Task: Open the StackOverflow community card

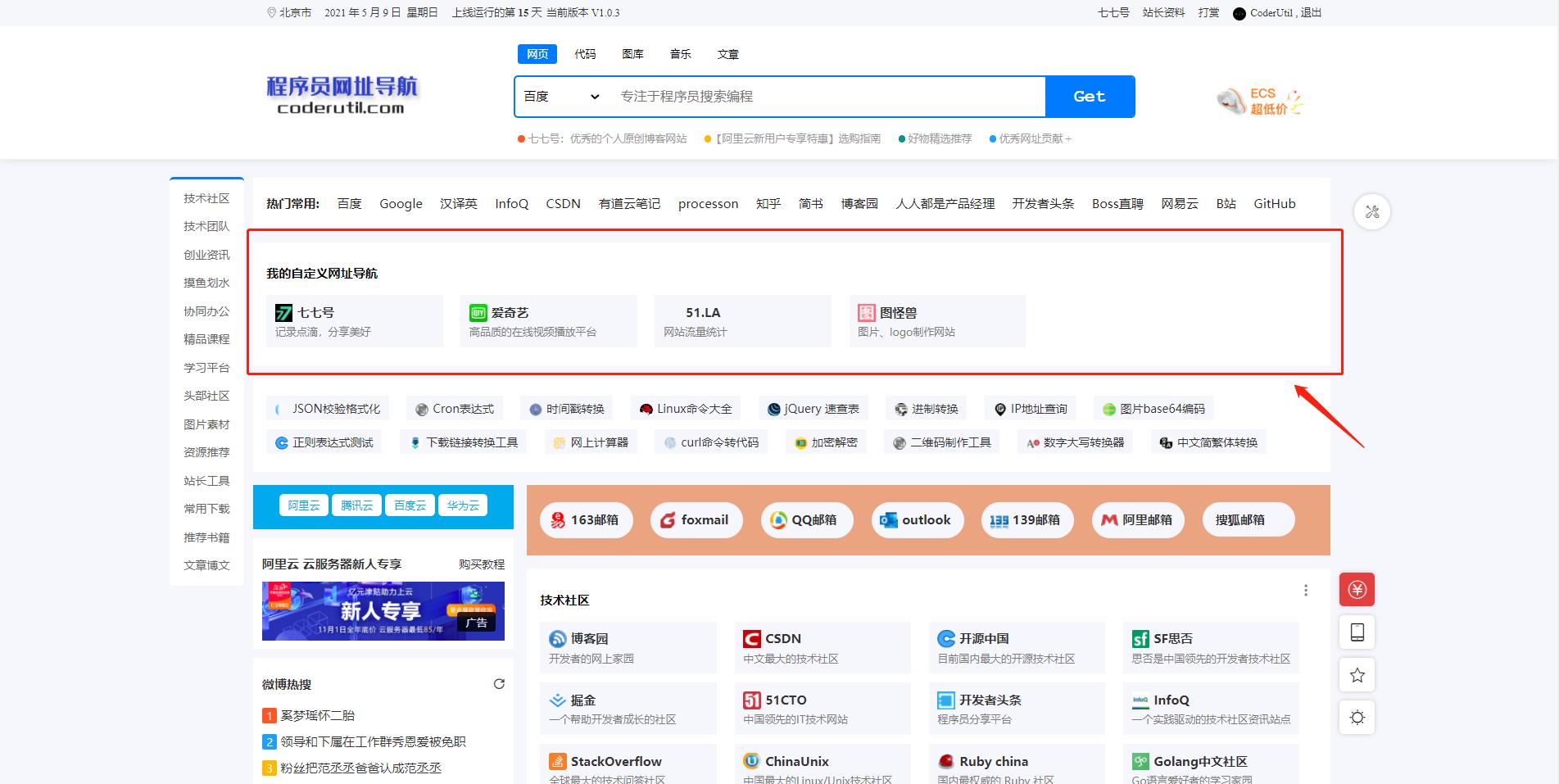Action: (628, 764)
